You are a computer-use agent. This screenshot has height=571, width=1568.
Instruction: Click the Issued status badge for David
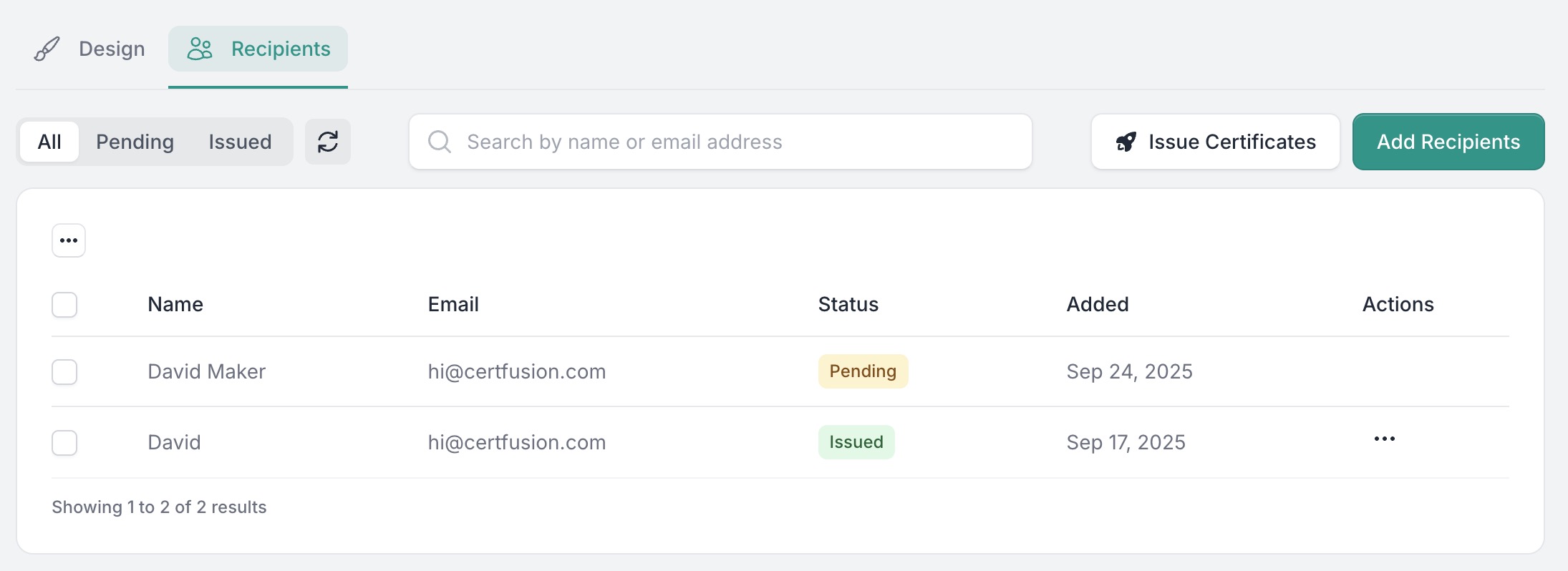(856, 442)
